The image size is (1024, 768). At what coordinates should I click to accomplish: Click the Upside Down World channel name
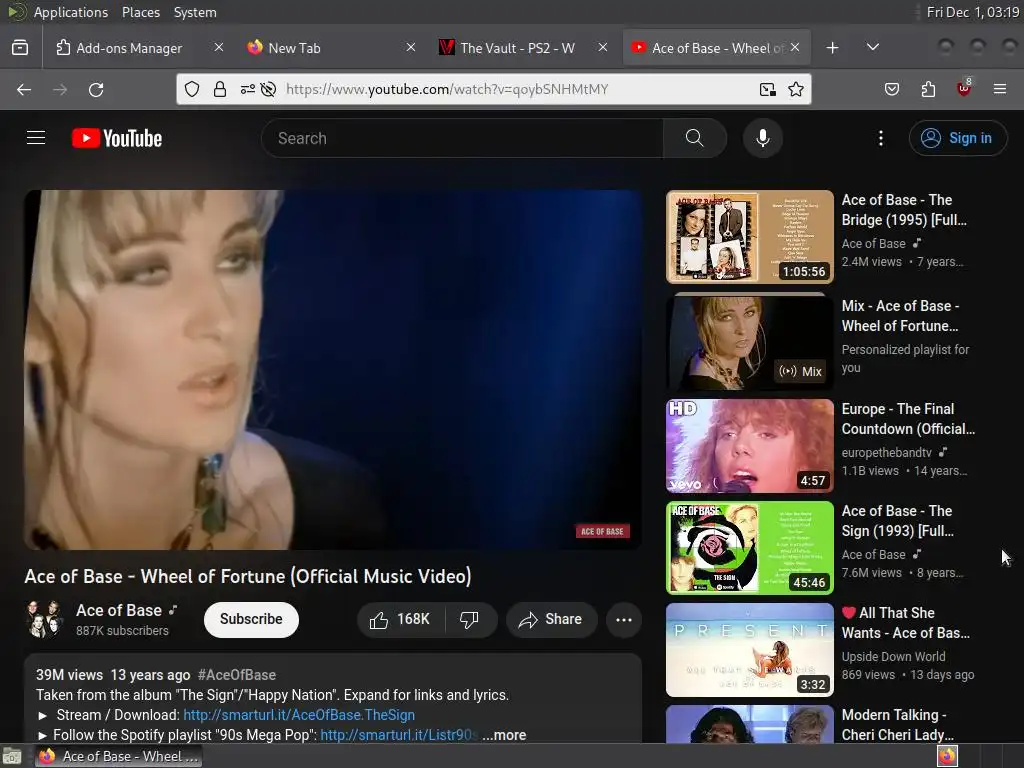click(893, 656)
